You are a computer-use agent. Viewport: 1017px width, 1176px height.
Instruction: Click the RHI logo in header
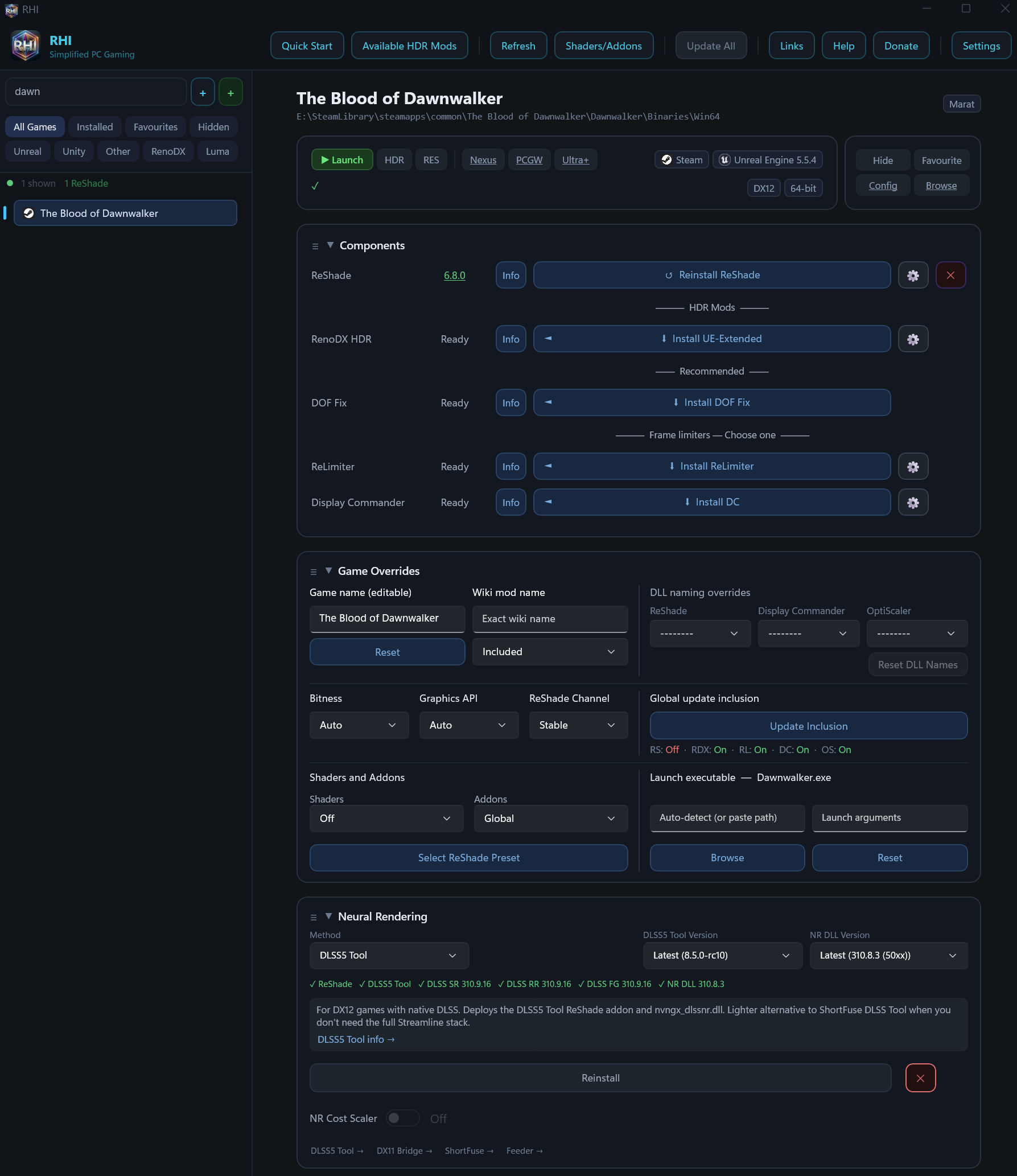point(25,46)
